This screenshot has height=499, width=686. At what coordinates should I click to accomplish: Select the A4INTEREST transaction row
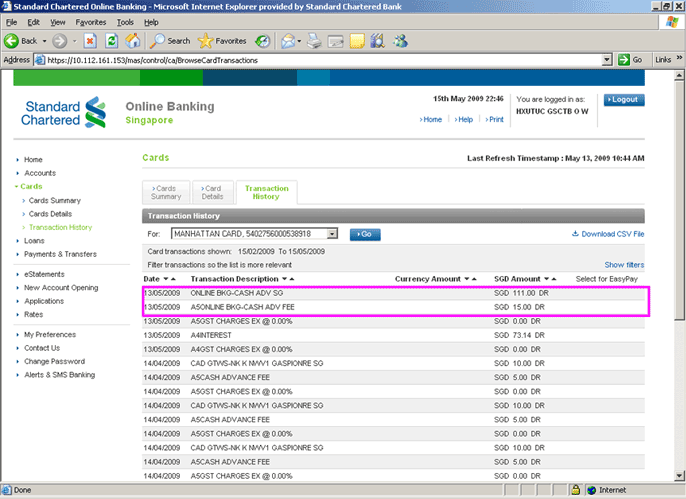coord(393,335)
